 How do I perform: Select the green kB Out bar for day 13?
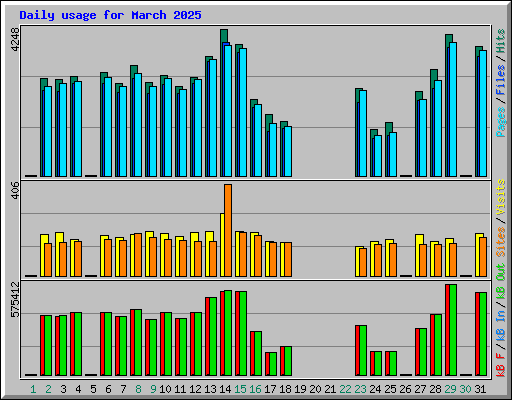pos(213,337)
